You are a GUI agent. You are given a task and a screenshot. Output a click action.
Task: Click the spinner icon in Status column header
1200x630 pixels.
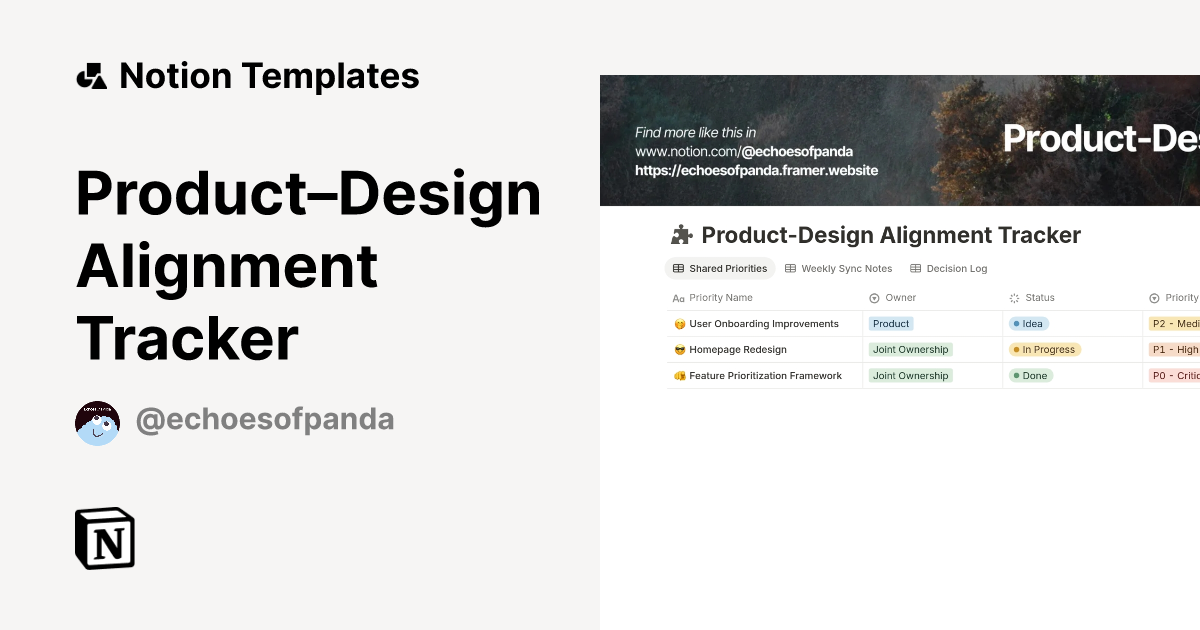(x=1012, y=297)
